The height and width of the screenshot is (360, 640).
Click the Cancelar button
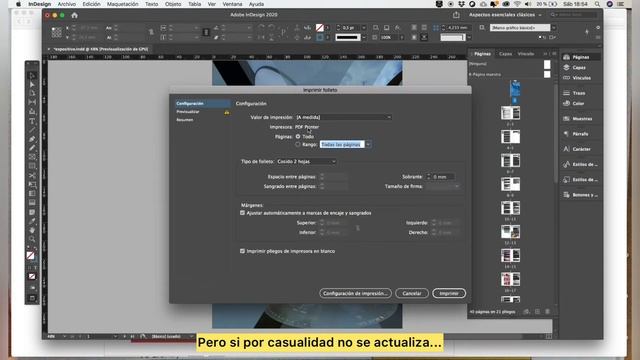tap(412, 293)
